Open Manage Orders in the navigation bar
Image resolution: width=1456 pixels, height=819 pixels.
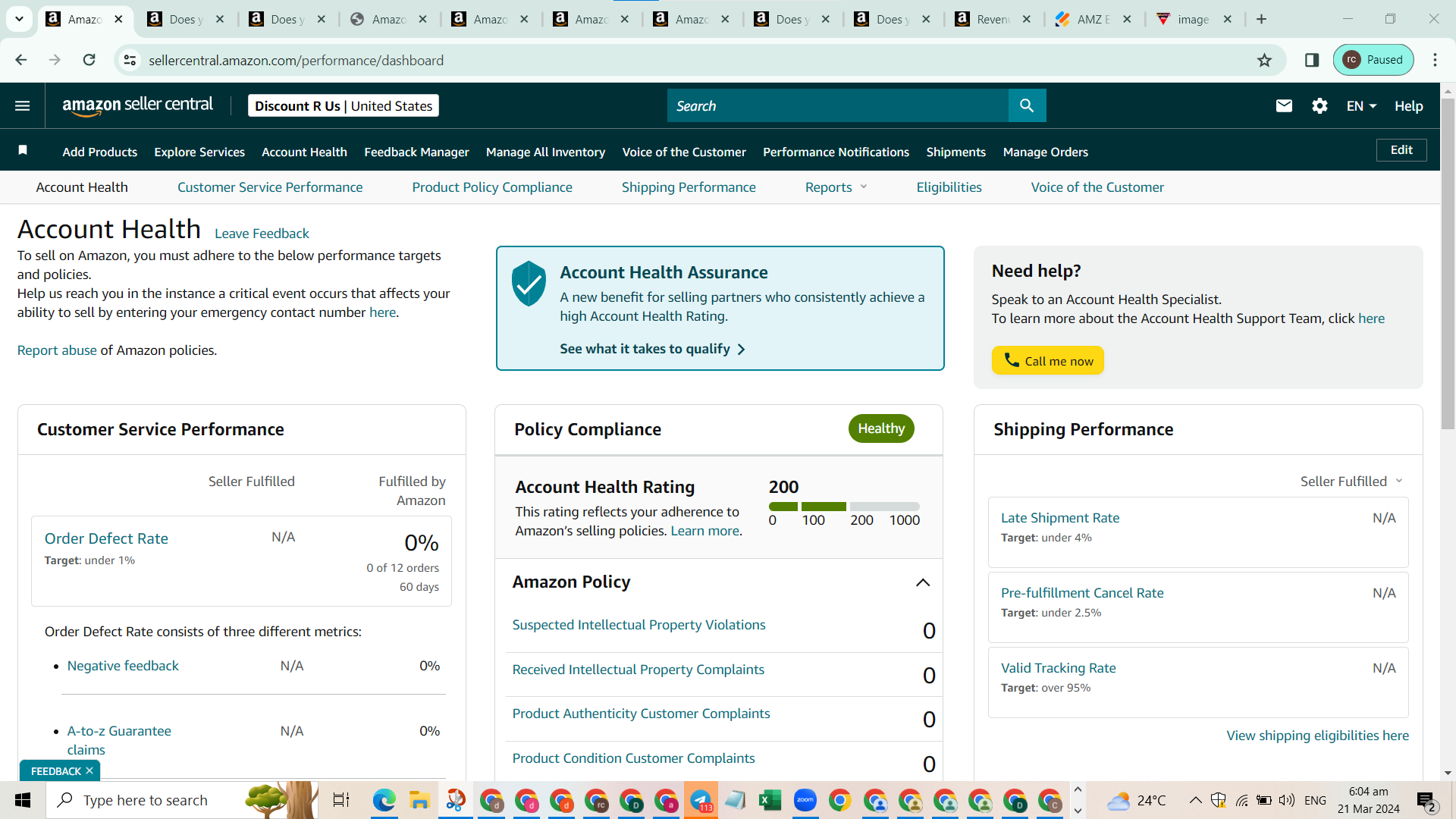[1046, 152]
